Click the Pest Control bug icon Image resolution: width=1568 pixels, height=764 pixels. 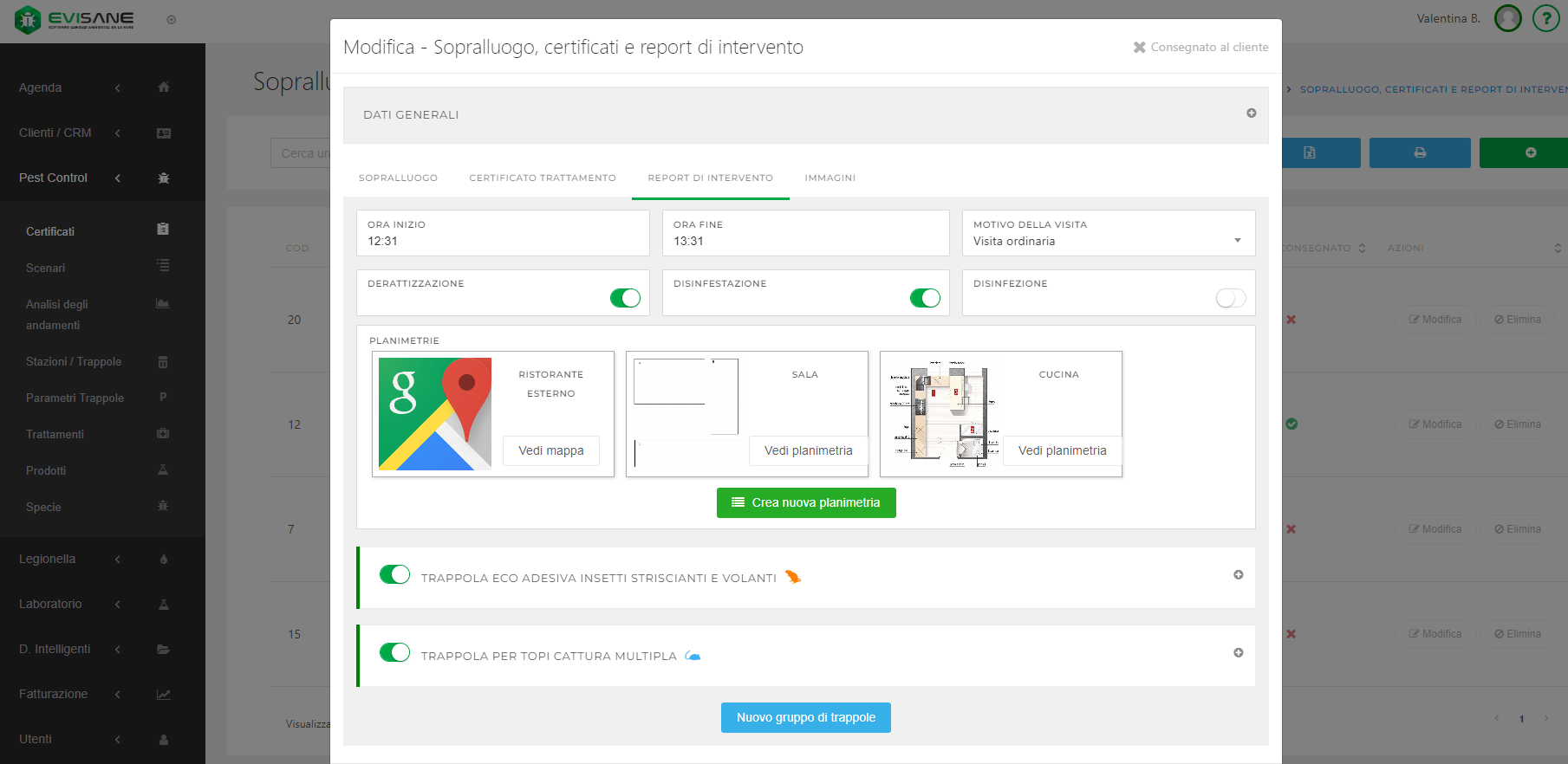tap(164, 178)
